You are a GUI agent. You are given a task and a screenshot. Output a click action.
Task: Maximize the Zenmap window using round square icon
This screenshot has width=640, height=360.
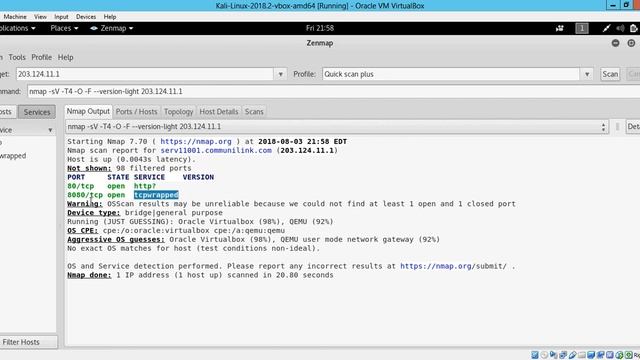631,43
